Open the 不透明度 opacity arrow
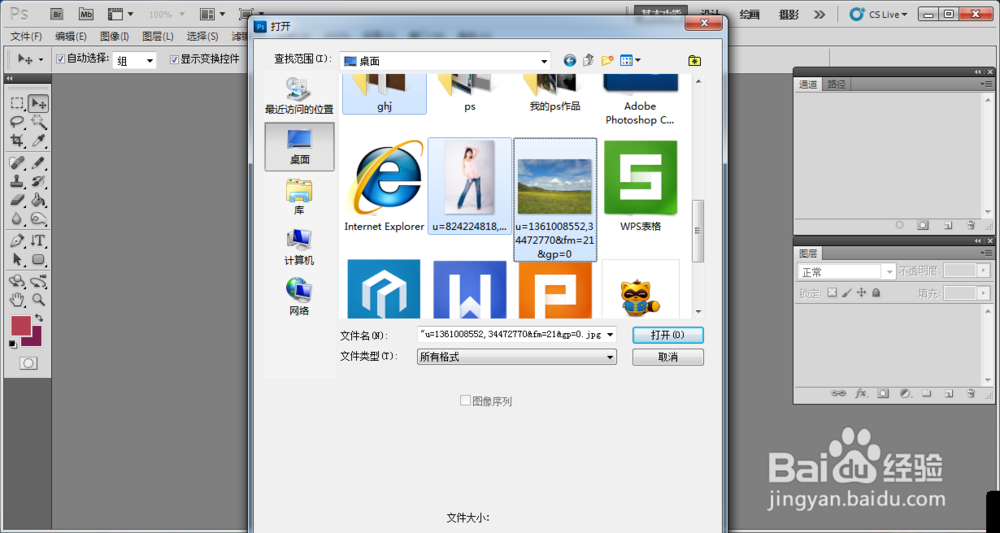Screen dimensions: 1000x533 tap(984, 271)
